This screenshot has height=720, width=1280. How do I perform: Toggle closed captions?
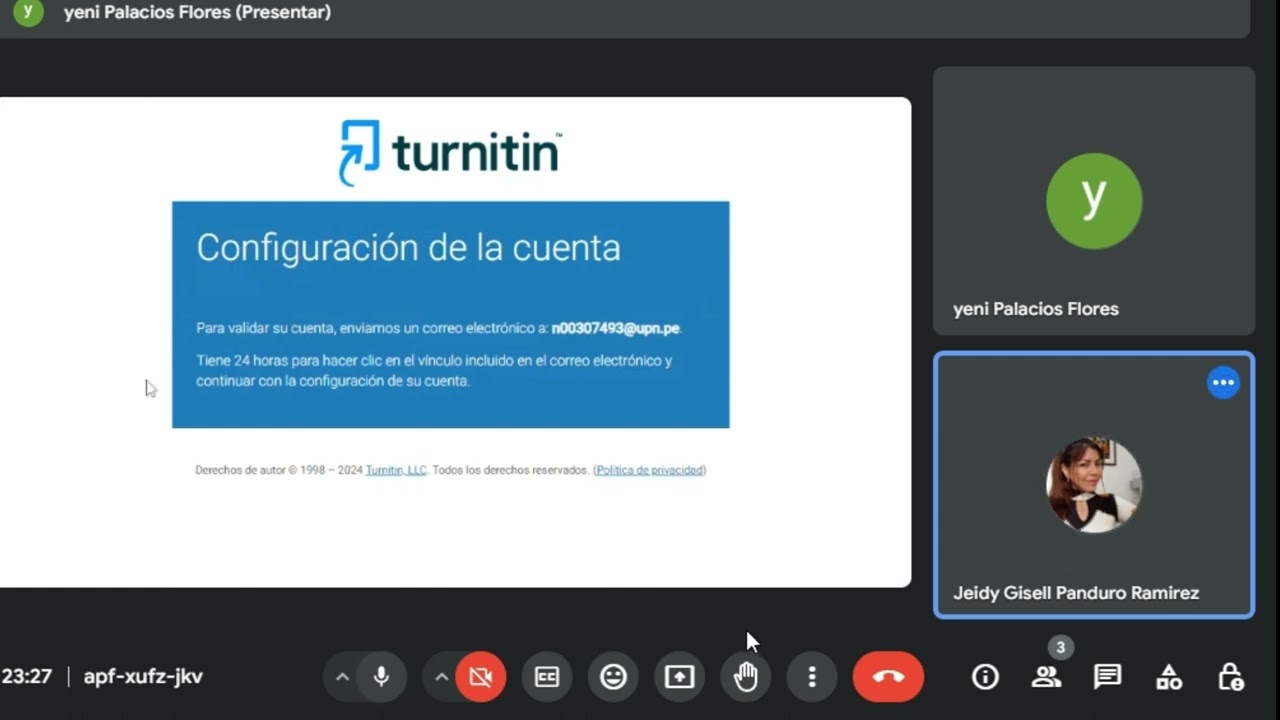[x=547, y=677]
